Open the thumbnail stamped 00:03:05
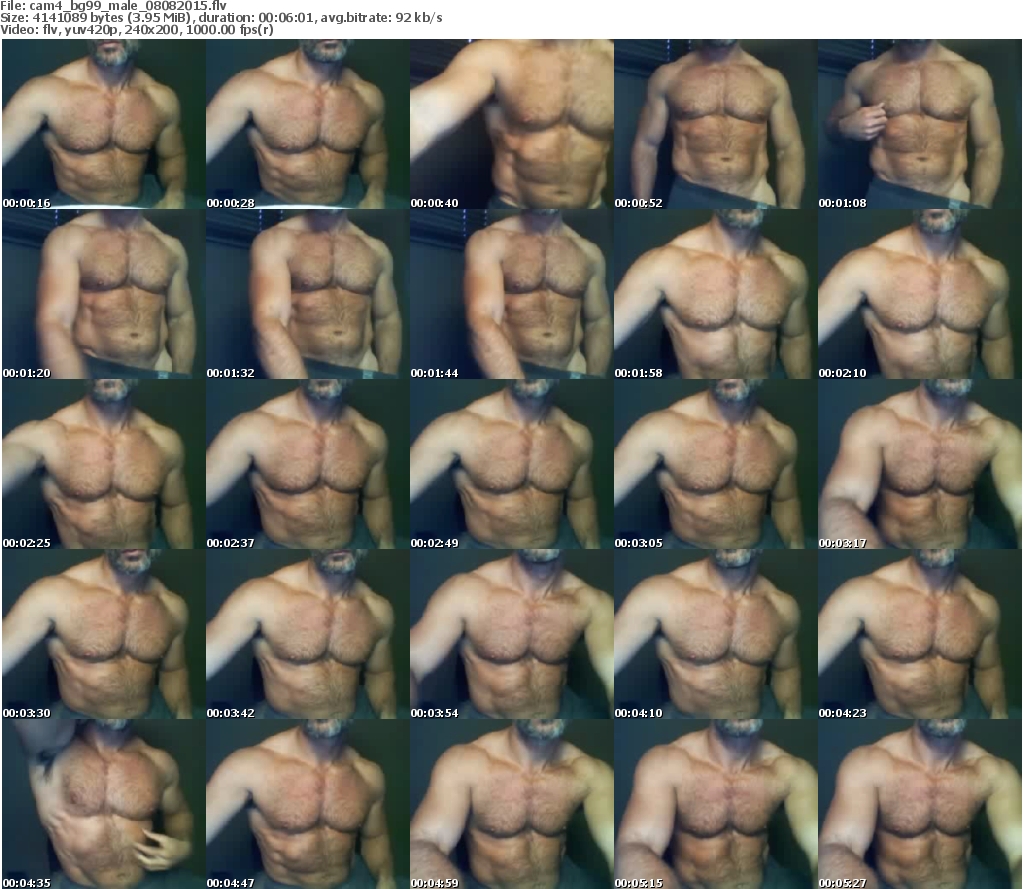The height and width of the screenshot is (889, 1024). 716,464
